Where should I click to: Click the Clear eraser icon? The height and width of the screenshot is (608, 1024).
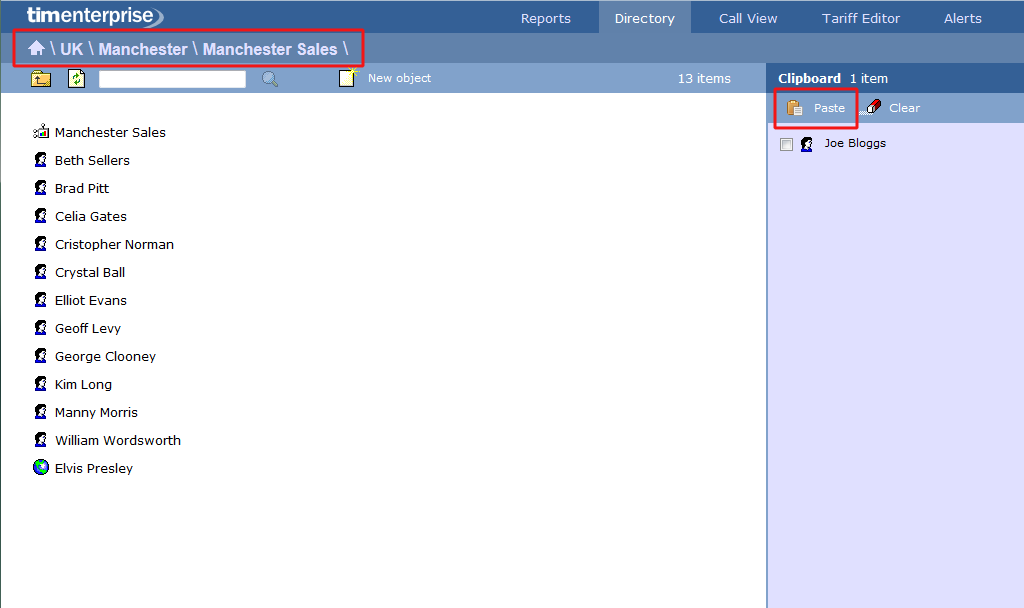[x=872, y=107]
